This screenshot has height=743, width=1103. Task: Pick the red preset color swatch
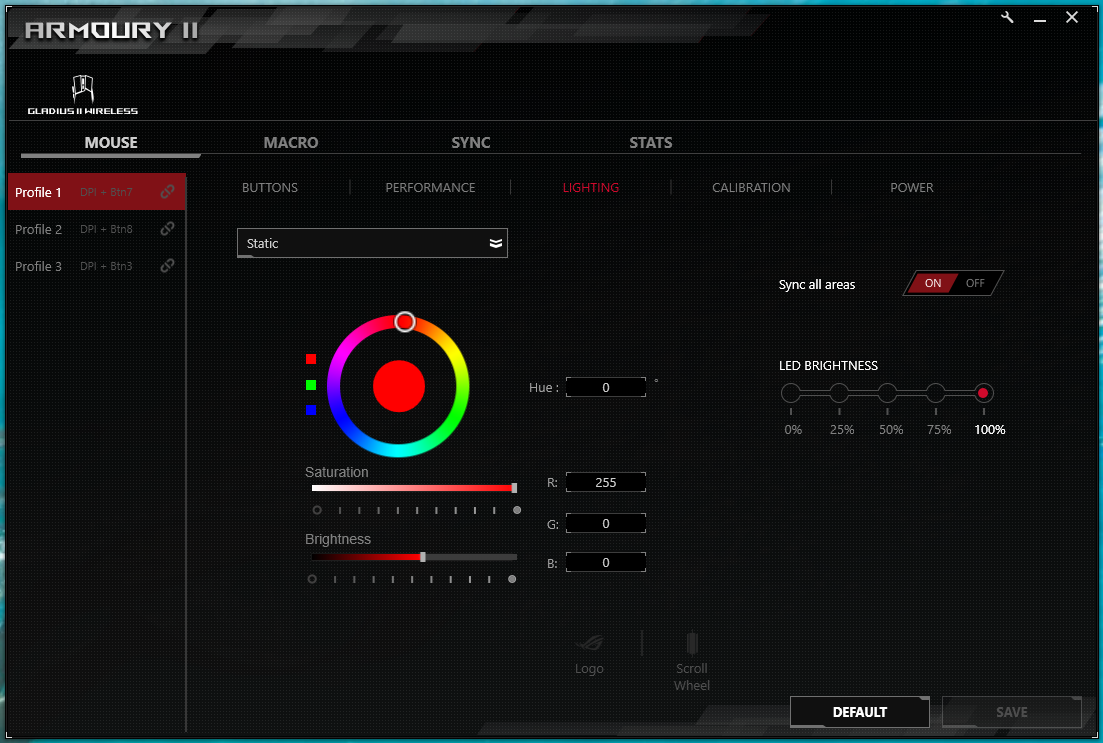[311, 359]
